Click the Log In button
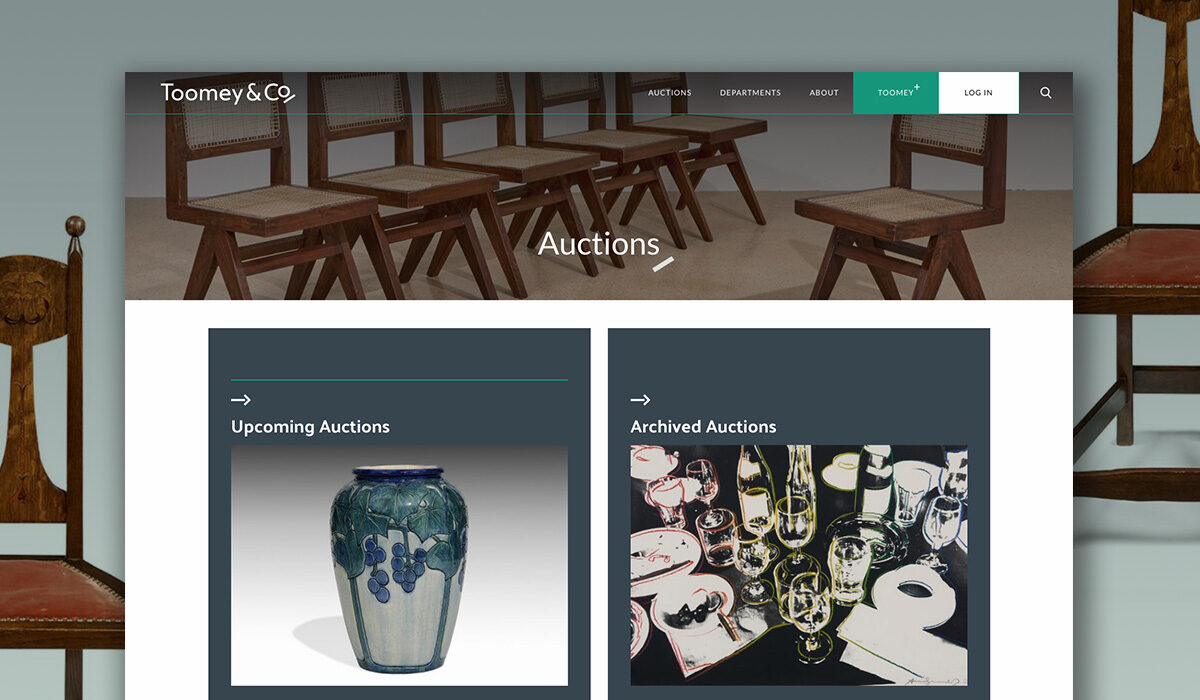This screenshot has height=700, width=1200. pyautogui.click(x=979, y=93)
